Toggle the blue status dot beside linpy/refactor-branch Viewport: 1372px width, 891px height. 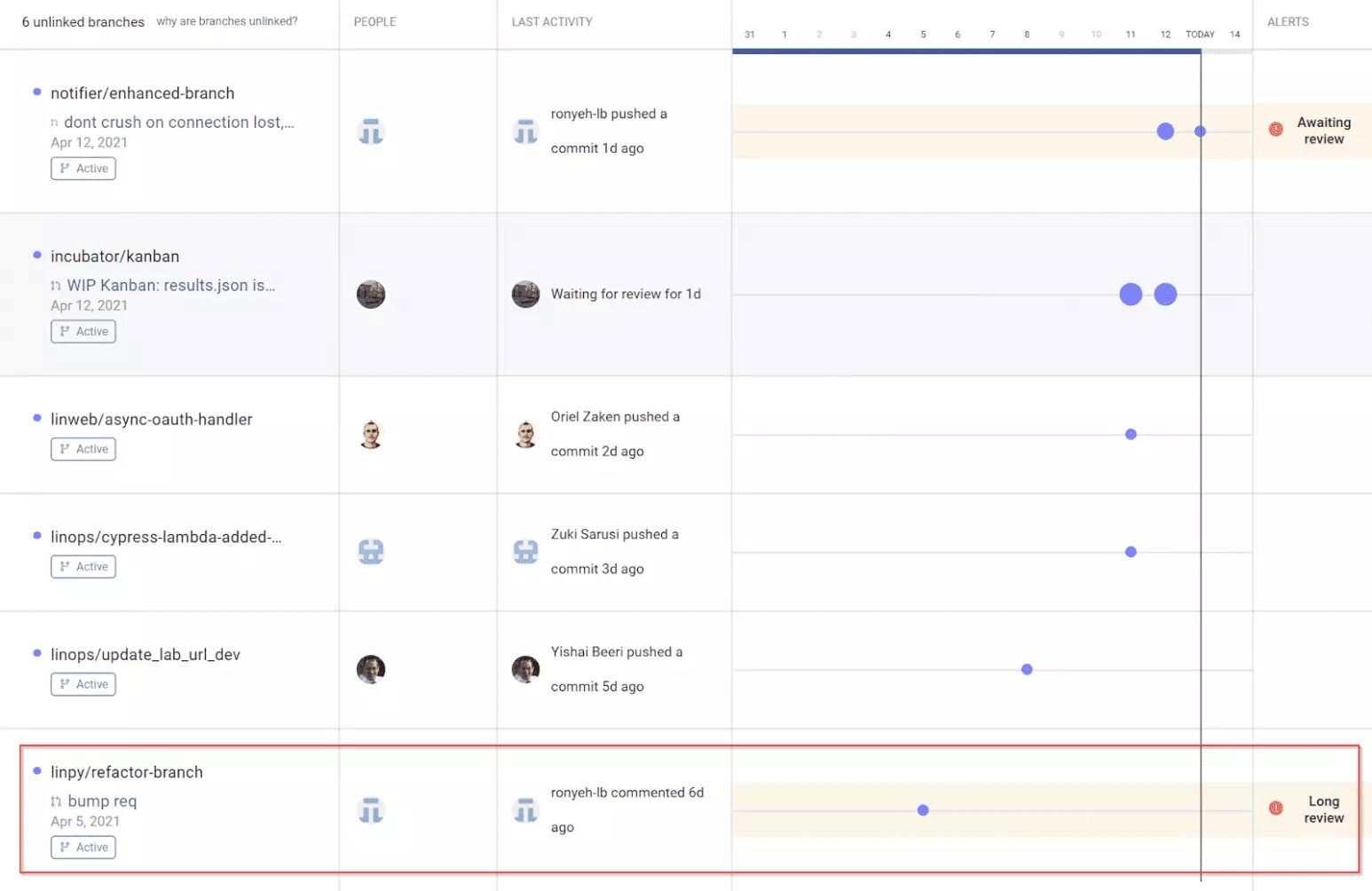pos(35,771)
